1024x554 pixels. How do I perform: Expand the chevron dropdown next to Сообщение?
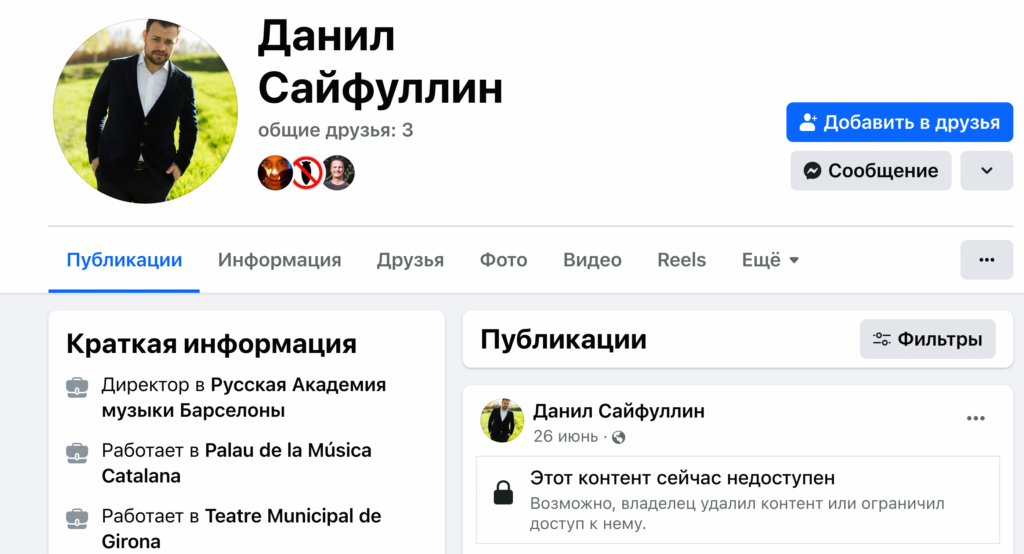click(x=986, y=171)
